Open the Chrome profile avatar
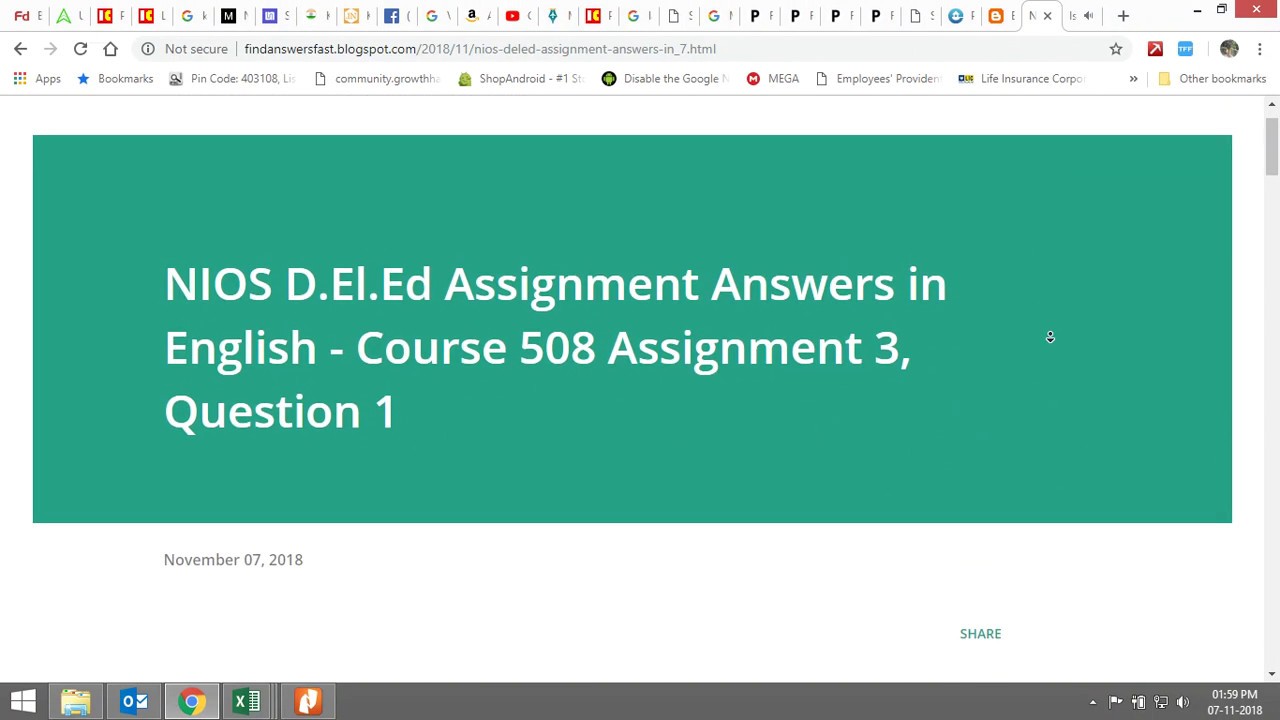Screen dimensions: 1280x720 (x=1229, y=49)
